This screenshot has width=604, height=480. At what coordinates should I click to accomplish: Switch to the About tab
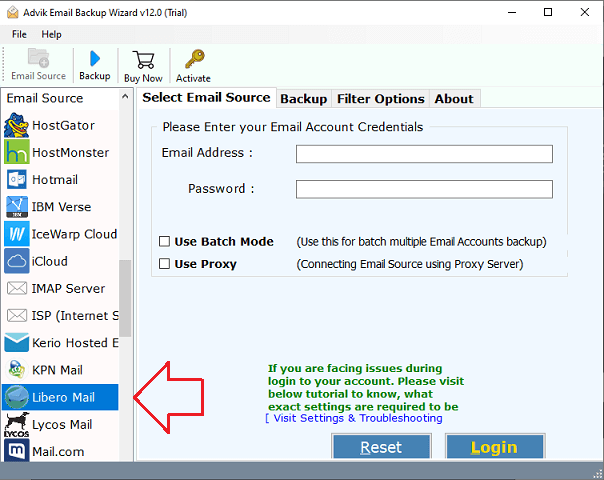pyautogui.click(x=454, y=99)
